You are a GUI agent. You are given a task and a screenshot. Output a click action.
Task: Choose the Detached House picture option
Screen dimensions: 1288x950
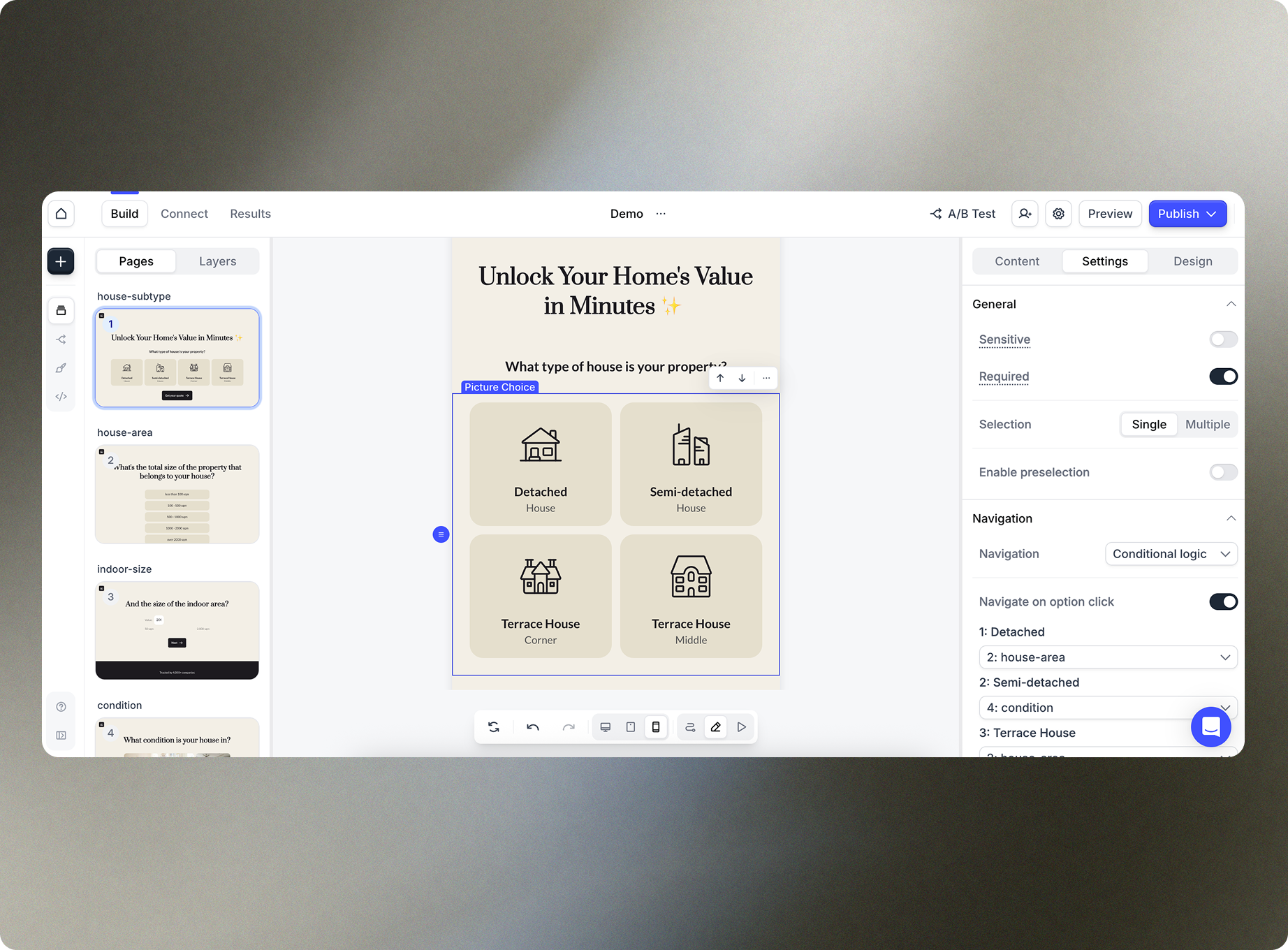point(541,464)
